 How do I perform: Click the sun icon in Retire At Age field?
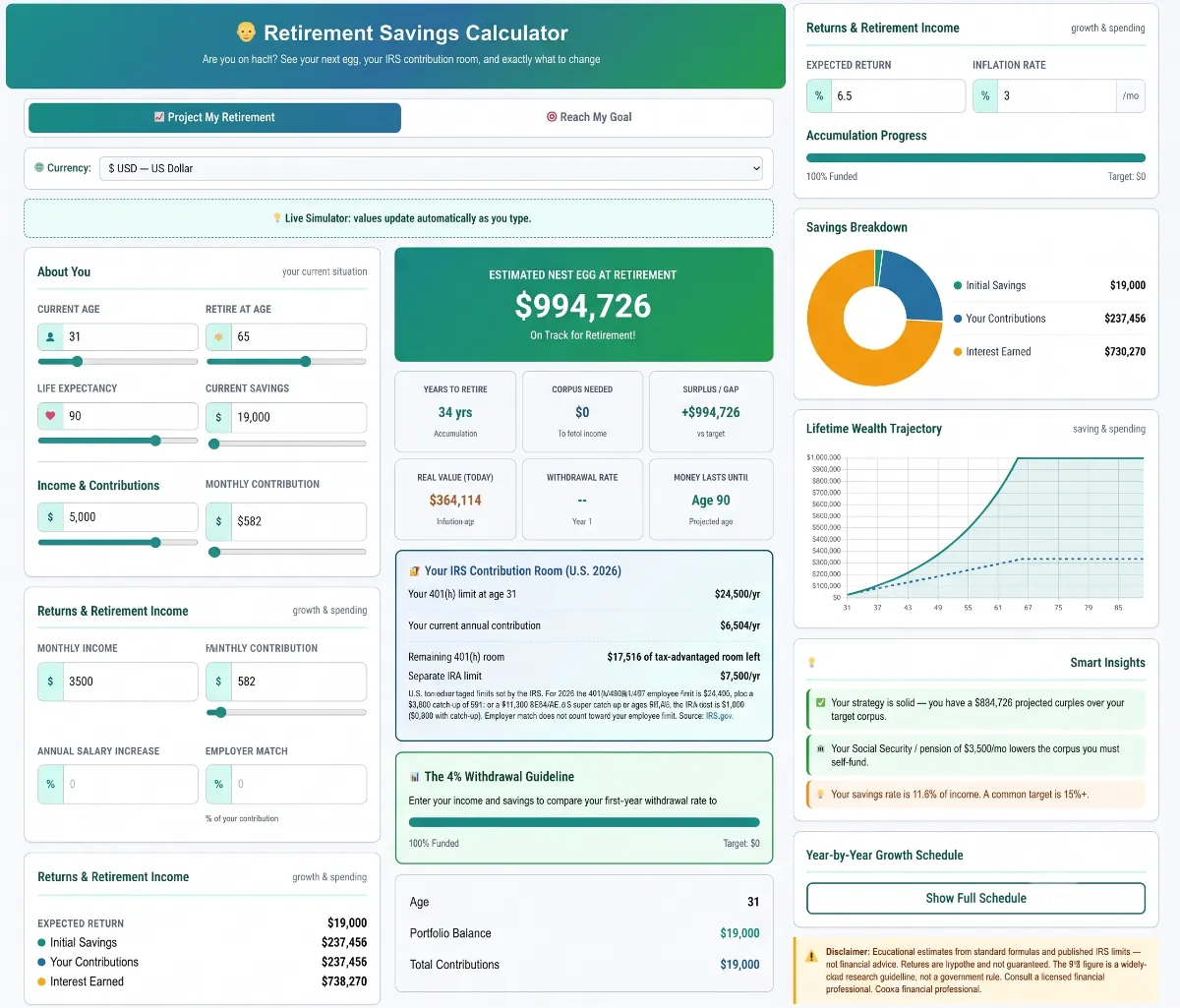[218, 337]
